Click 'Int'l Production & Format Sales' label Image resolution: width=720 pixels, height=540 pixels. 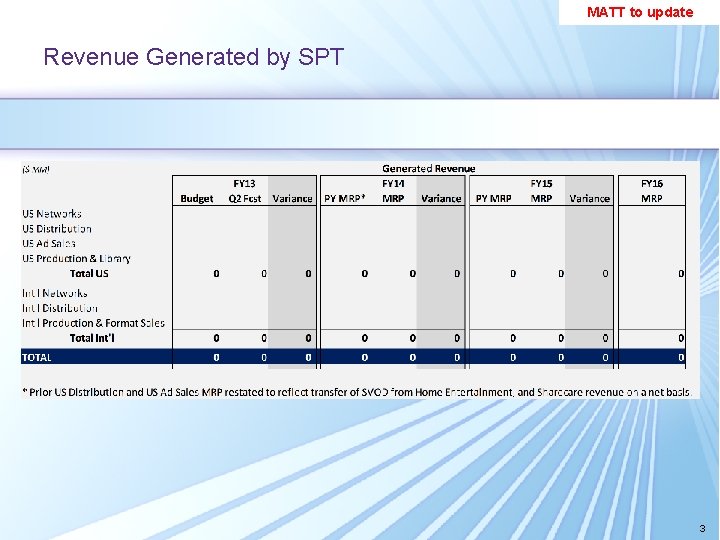point(93,323)
